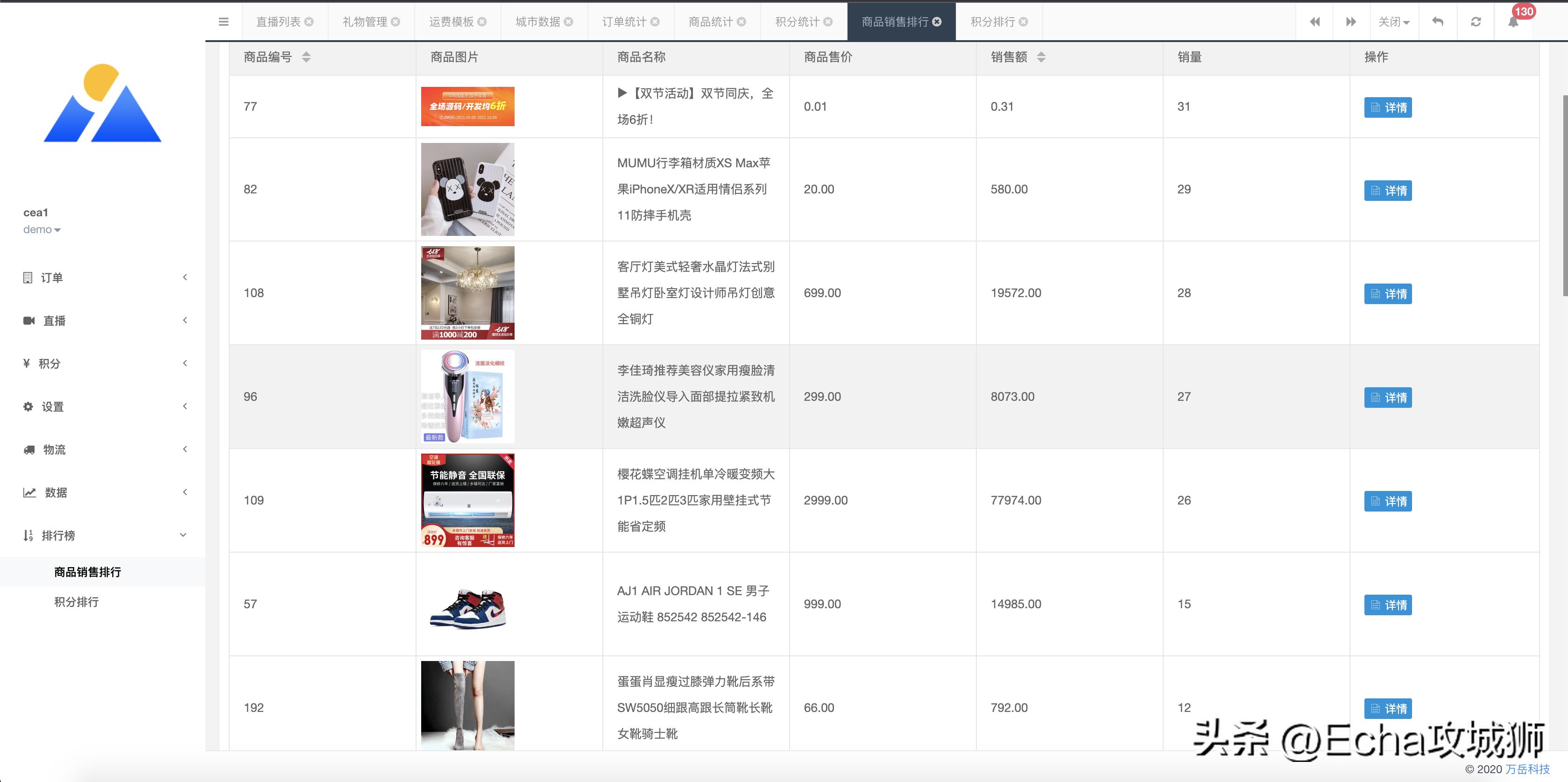The width and height of the screenshot is (1568, 782).
Task: Click the notification bell with 130 badge
Action: point(1514,21)
